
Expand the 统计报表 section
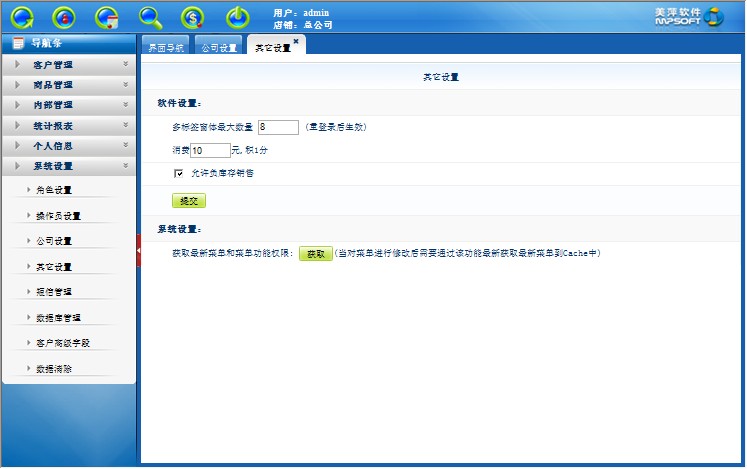click(x=68, y=126)
